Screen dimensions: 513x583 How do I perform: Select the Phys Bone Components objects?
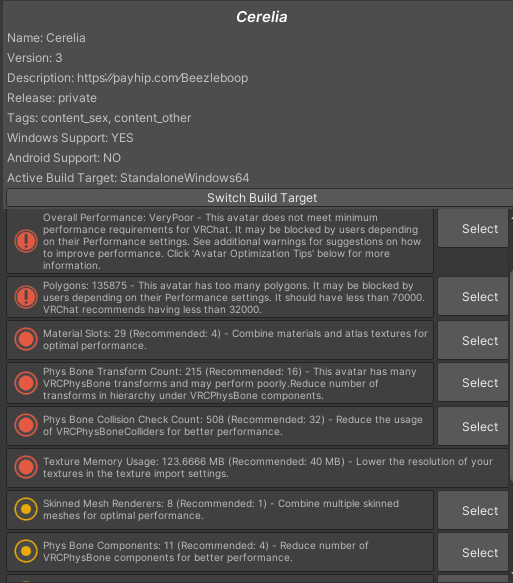pyautogui.click(x=473, y=552)
